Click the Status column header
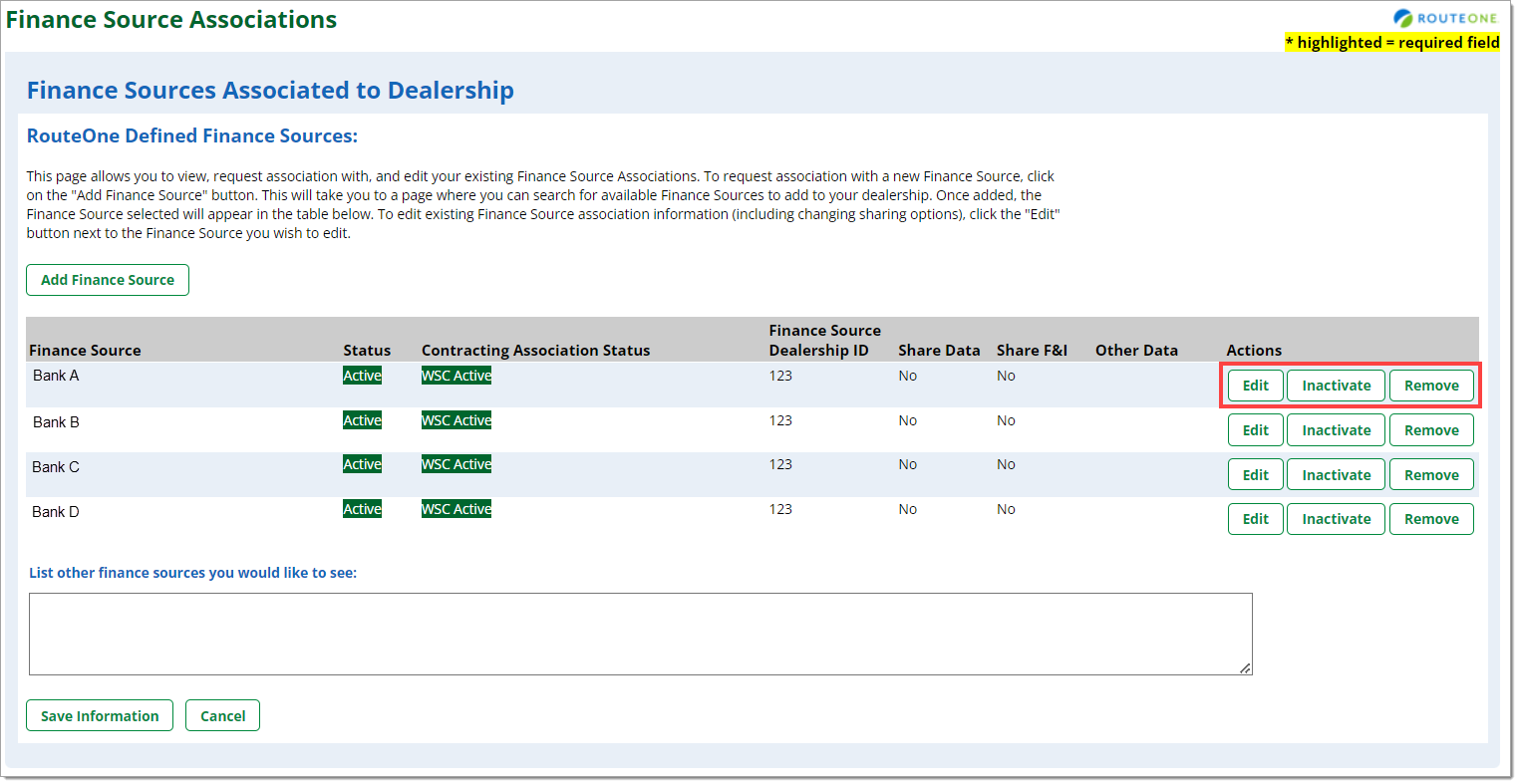 367,351
